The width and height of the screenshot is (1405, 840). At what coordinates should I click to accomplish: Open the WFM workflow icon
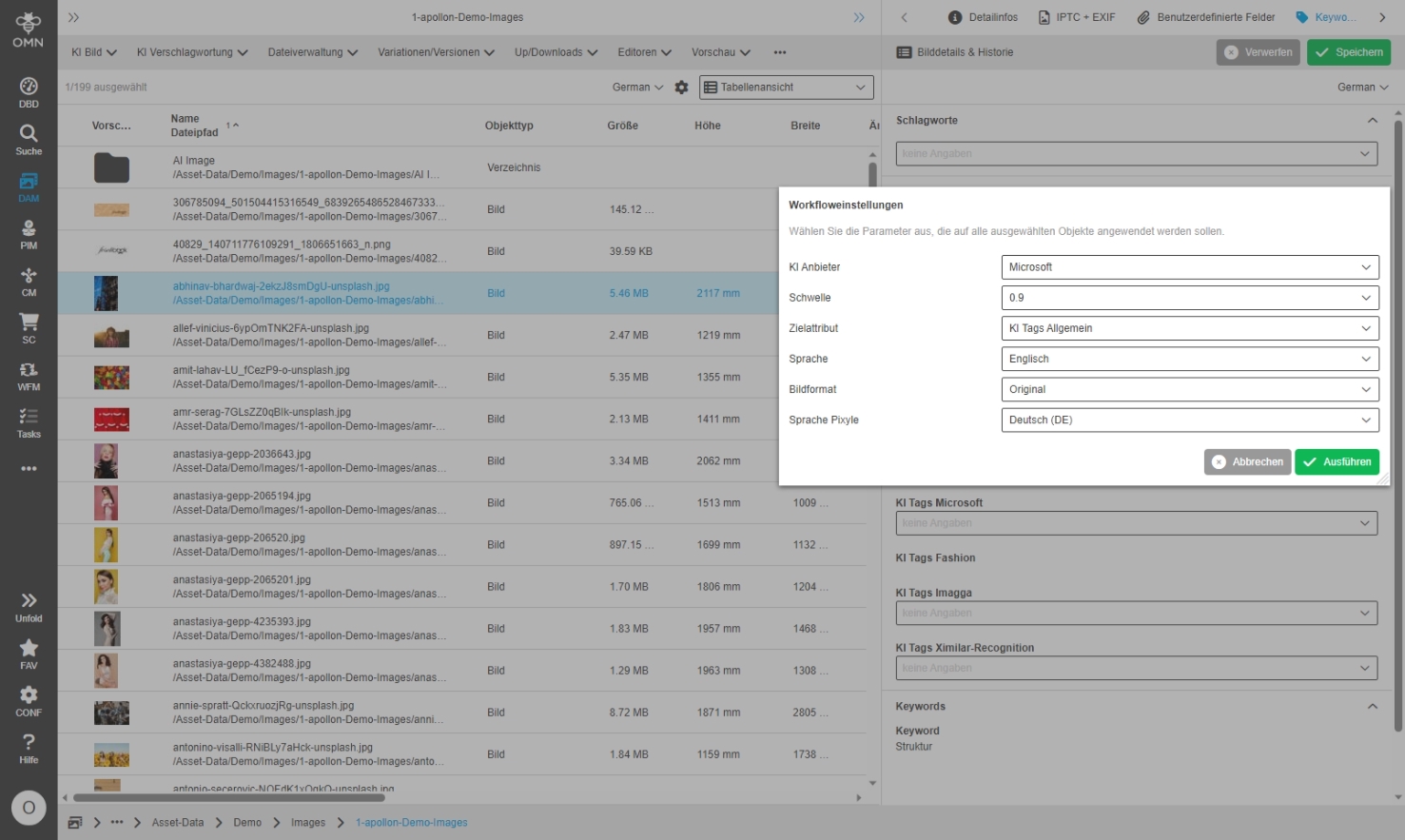pyautogui.click(x=29, y=371)
